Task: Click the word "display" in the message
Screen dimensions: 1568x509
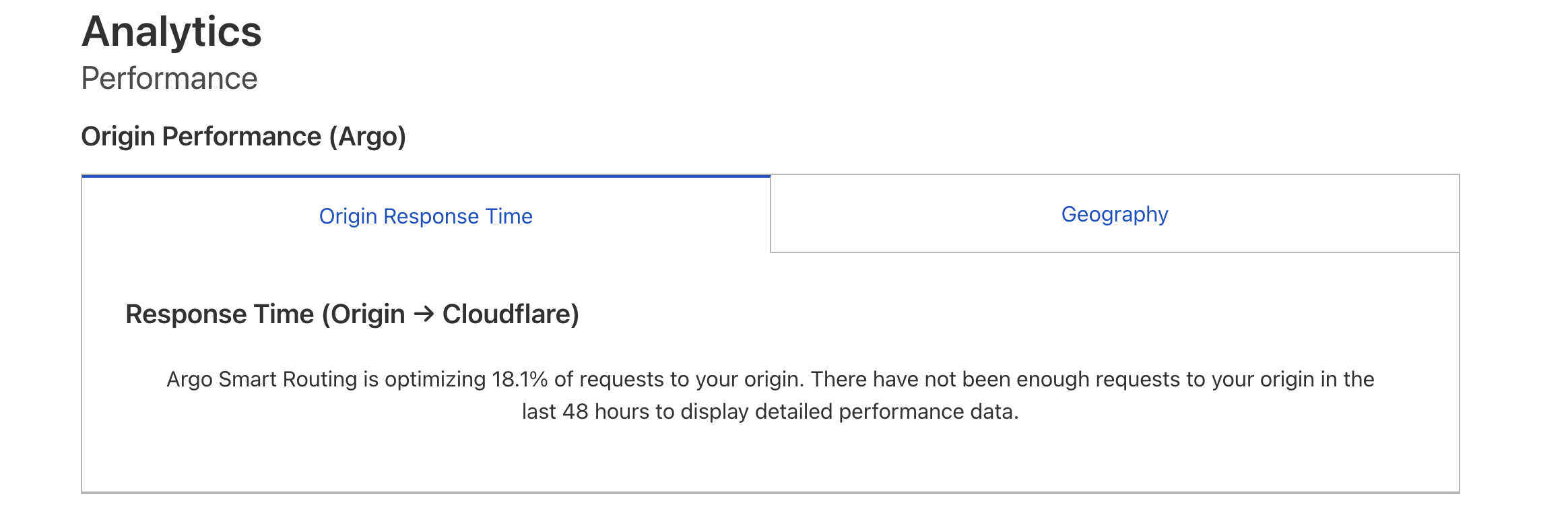Action: click(x=715, y=411)
